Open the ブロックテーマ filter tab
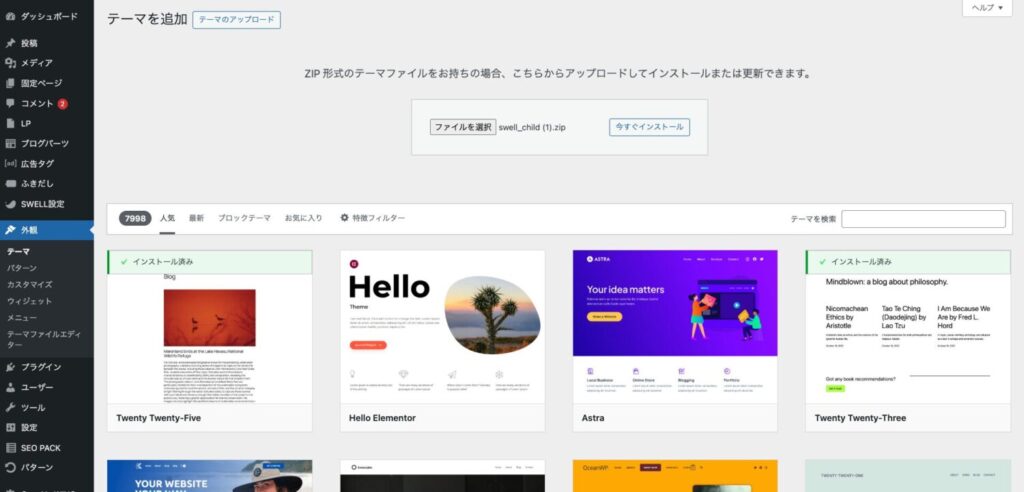The height and width of the screenshot is (492, 1024). click(x=244, y=218)
